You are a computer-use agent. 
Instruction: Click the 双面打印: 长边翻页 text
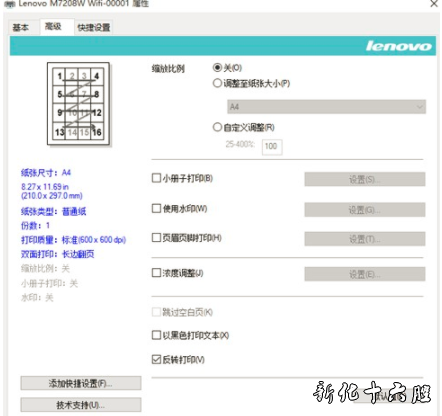coord(57,254)
